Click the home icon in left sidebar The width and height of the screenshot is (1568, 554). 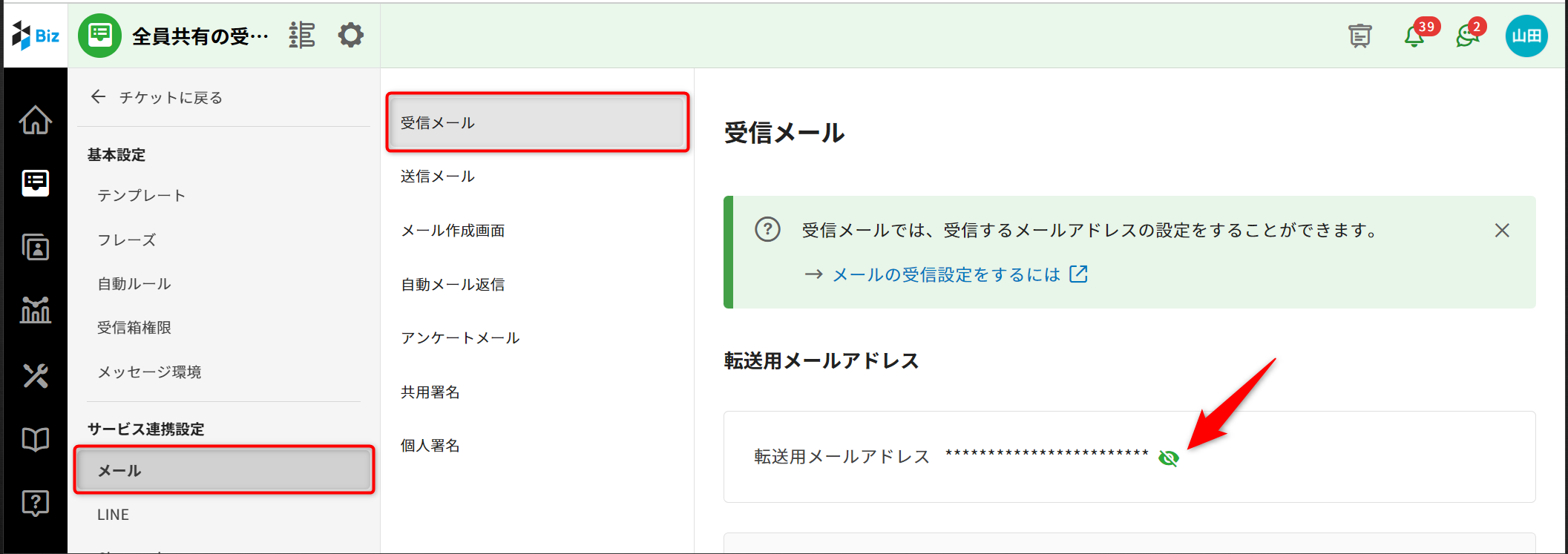pyautogui.click(x=35, y=120)
